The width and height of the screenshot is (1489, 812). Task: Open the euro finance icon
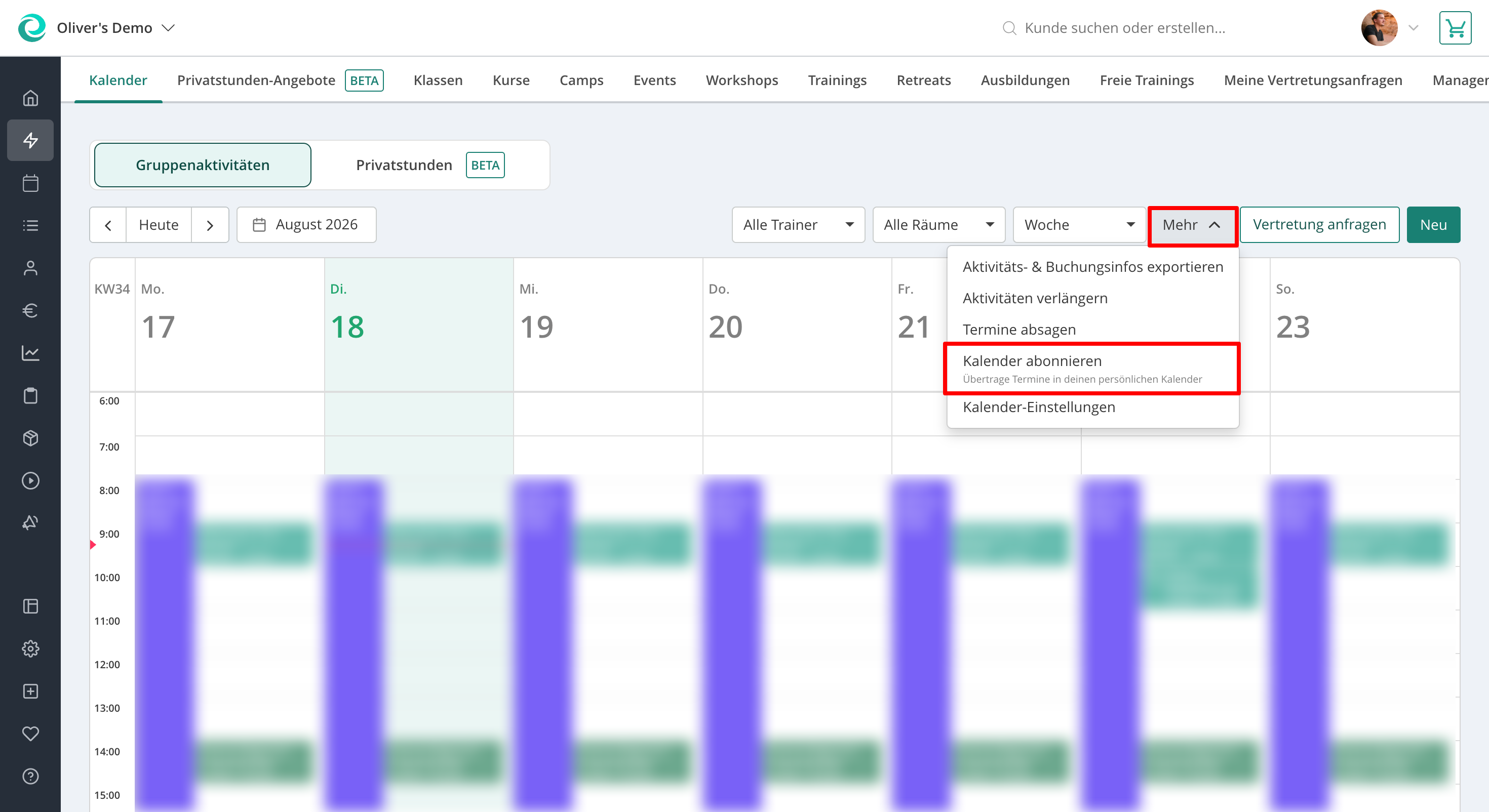point(30,310)
